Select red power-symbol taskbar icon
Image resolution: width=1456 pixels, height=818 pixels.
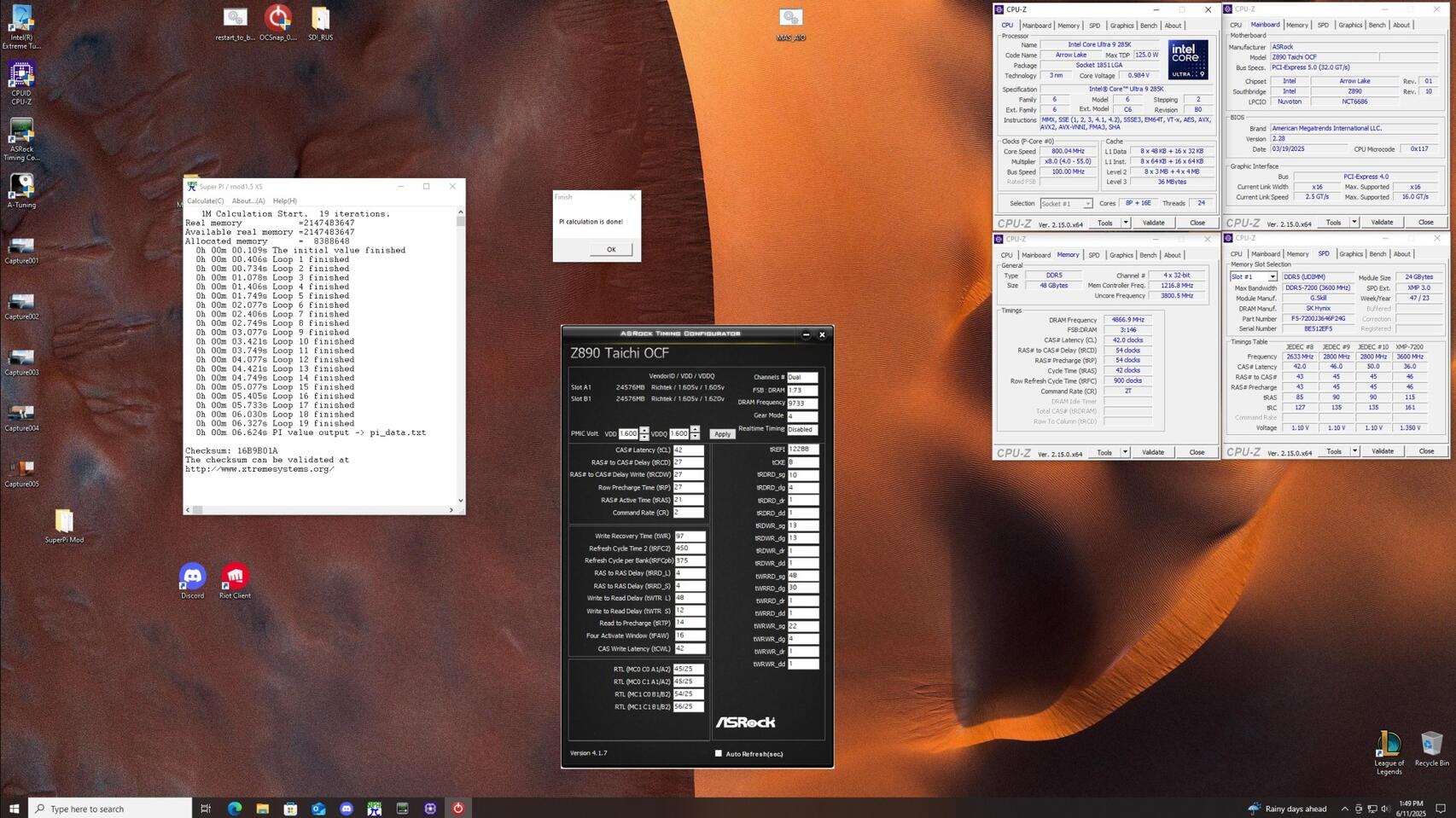pos(458,808)
